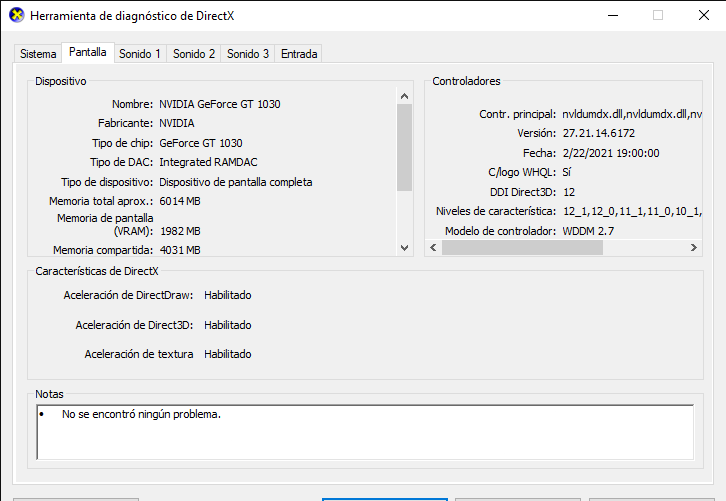Open the Sonido 2 tab
This screenshot has height=501, width=726.
point(194,54)
